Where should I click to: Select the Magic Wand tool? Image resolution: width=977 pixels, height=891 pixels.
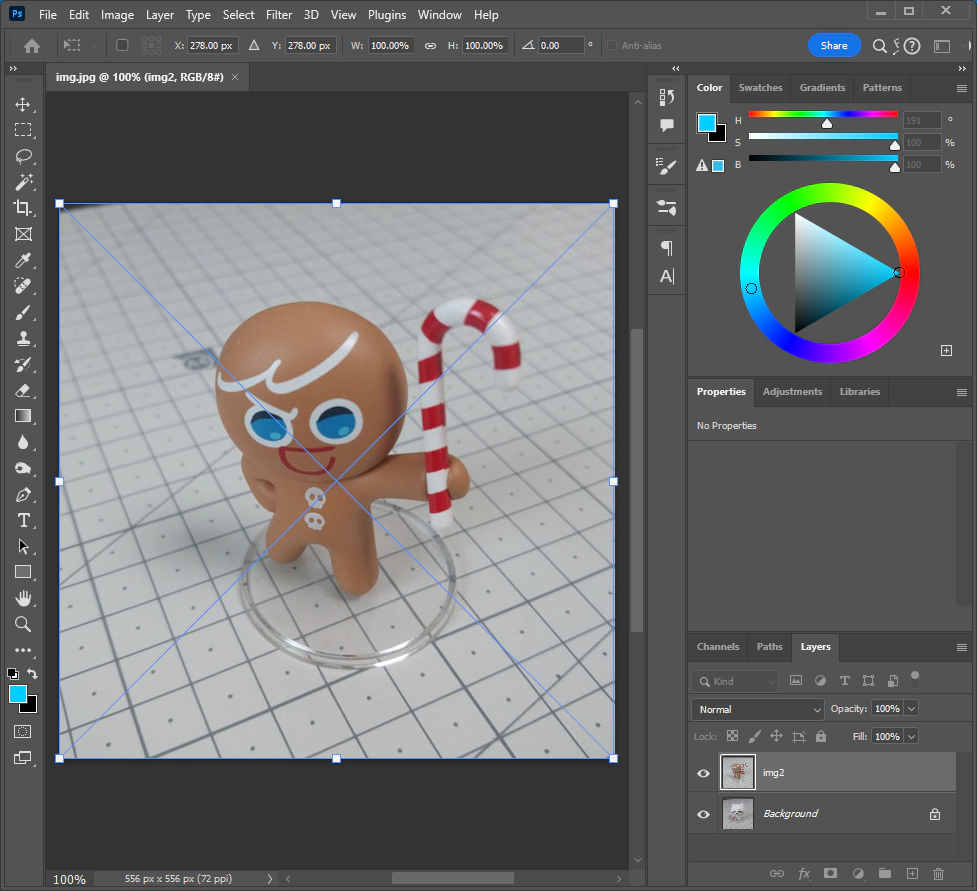click(23, 182)
